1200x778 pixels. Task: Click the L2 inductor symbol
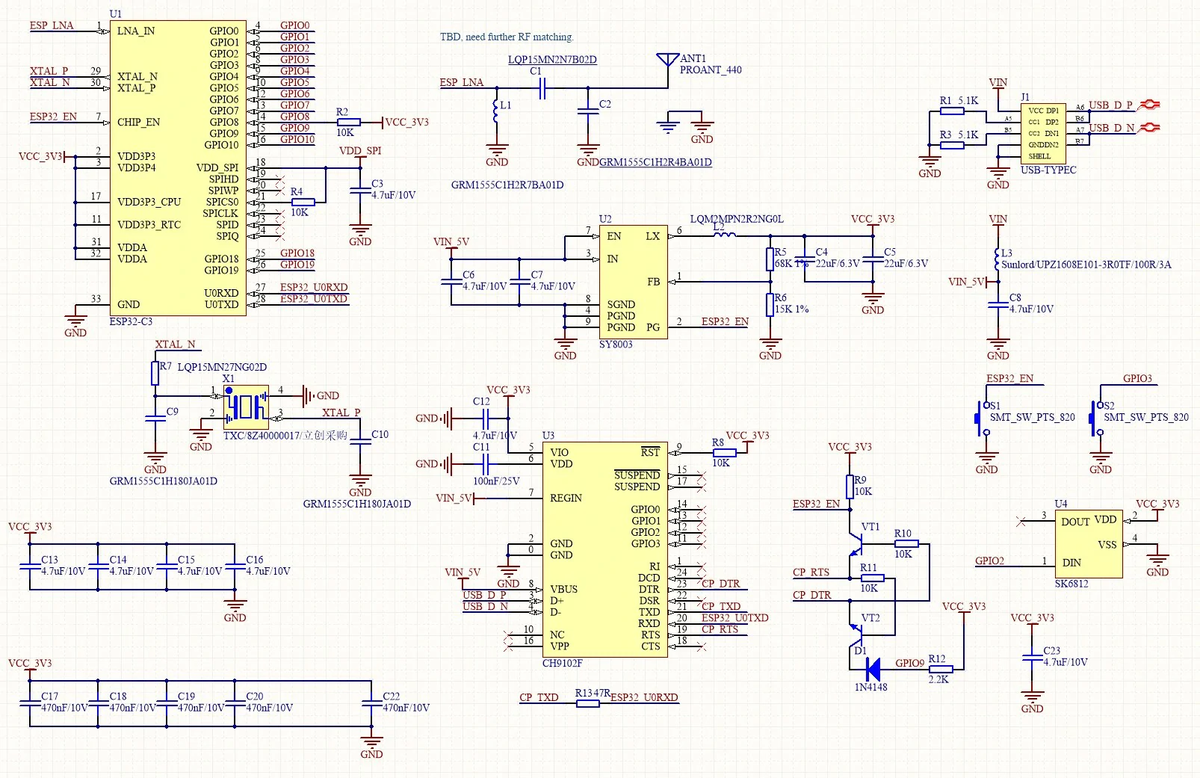[x=722, y=235]
